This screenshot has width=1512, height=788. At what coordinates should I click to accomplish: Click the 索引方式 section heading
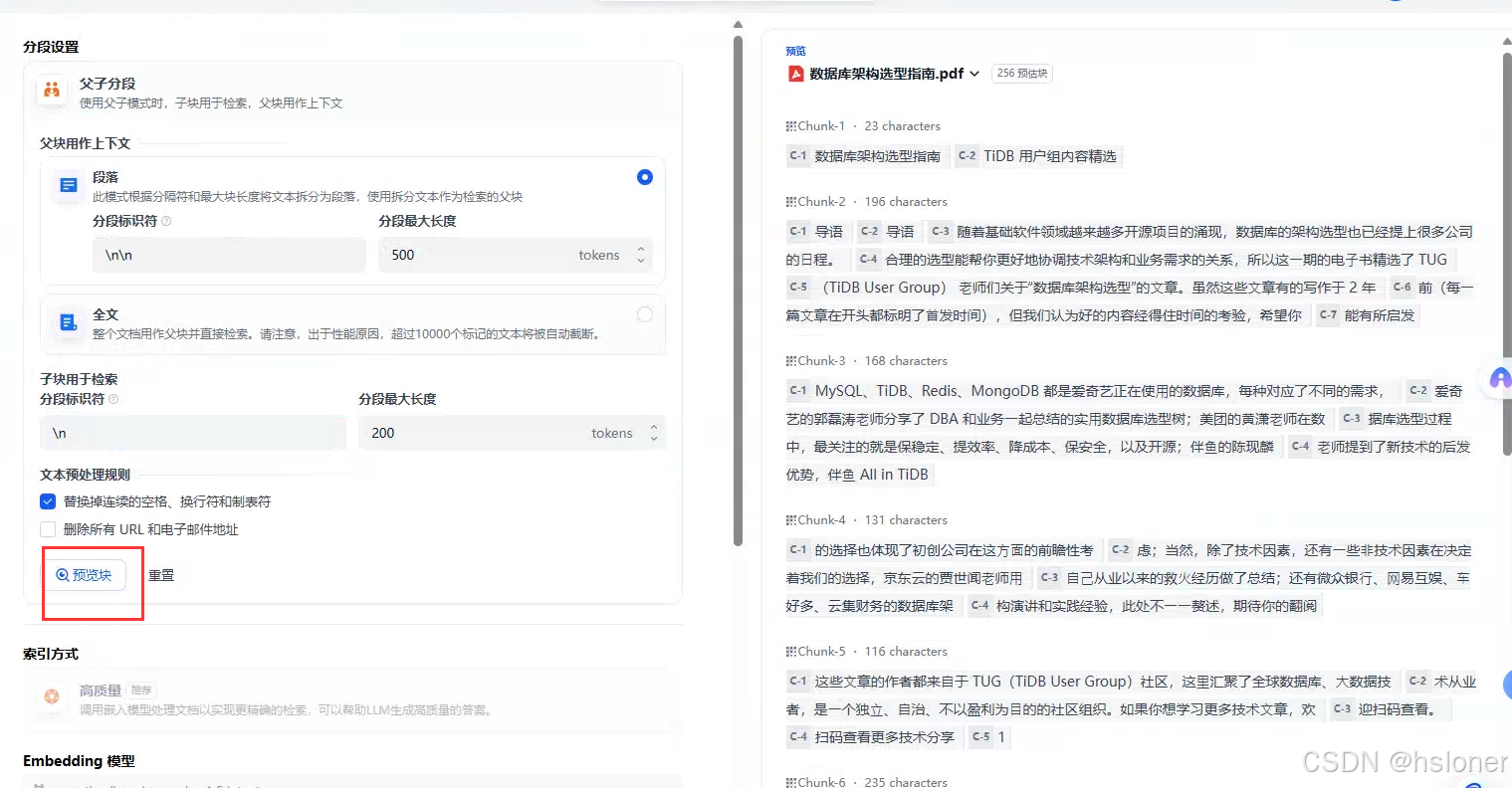51,654
